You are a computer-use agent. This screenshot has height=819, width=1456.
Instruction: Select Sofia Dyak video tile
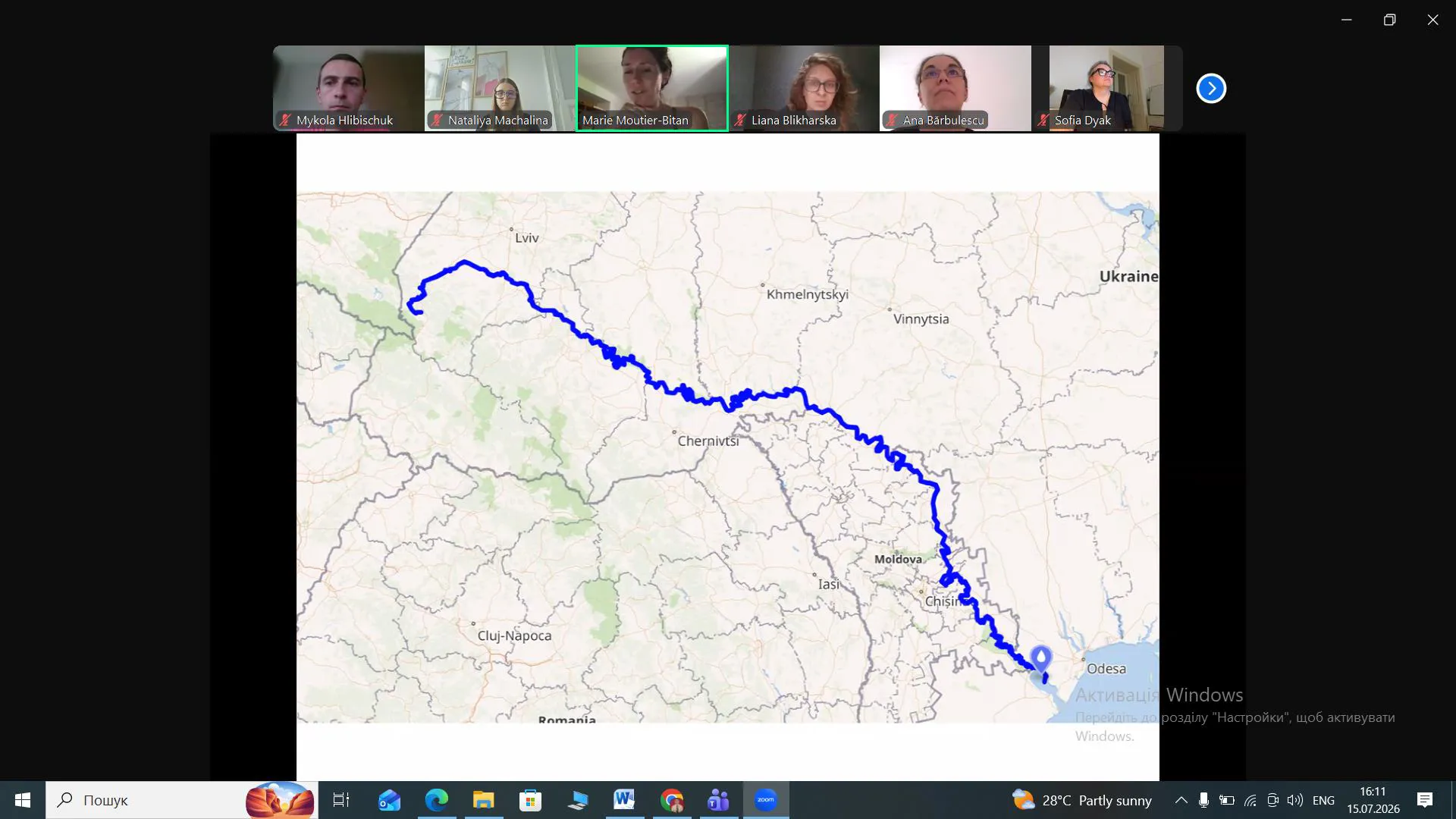[1106, 88]
